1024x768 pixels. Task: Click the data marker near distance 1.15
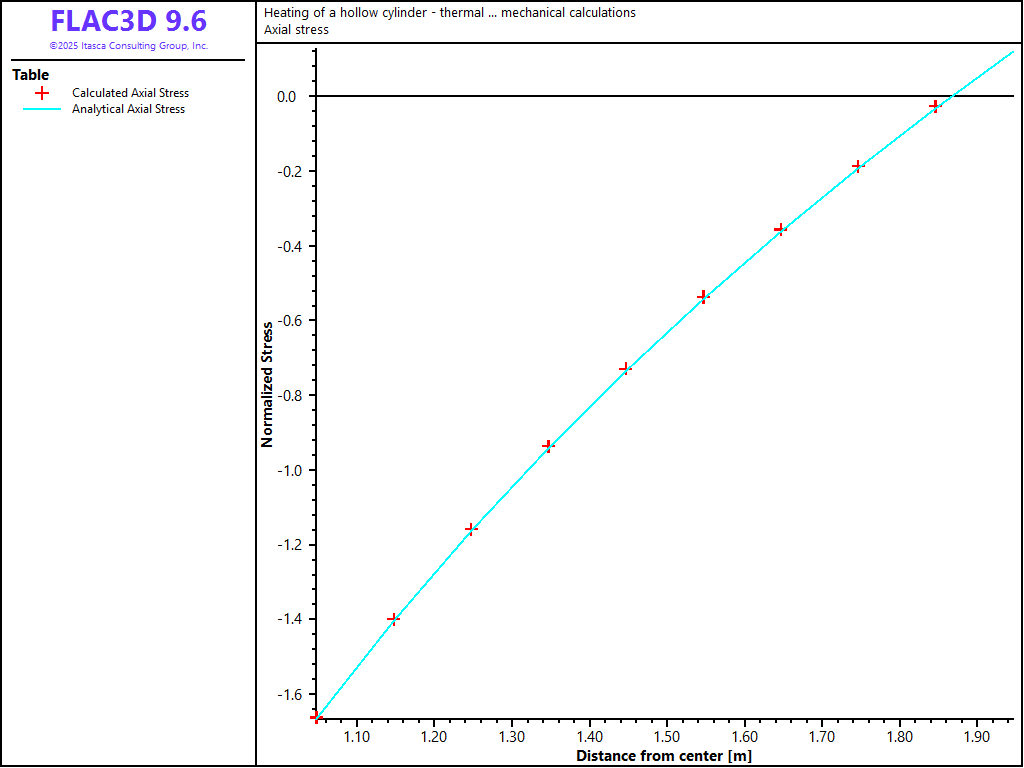pos(393,619)
